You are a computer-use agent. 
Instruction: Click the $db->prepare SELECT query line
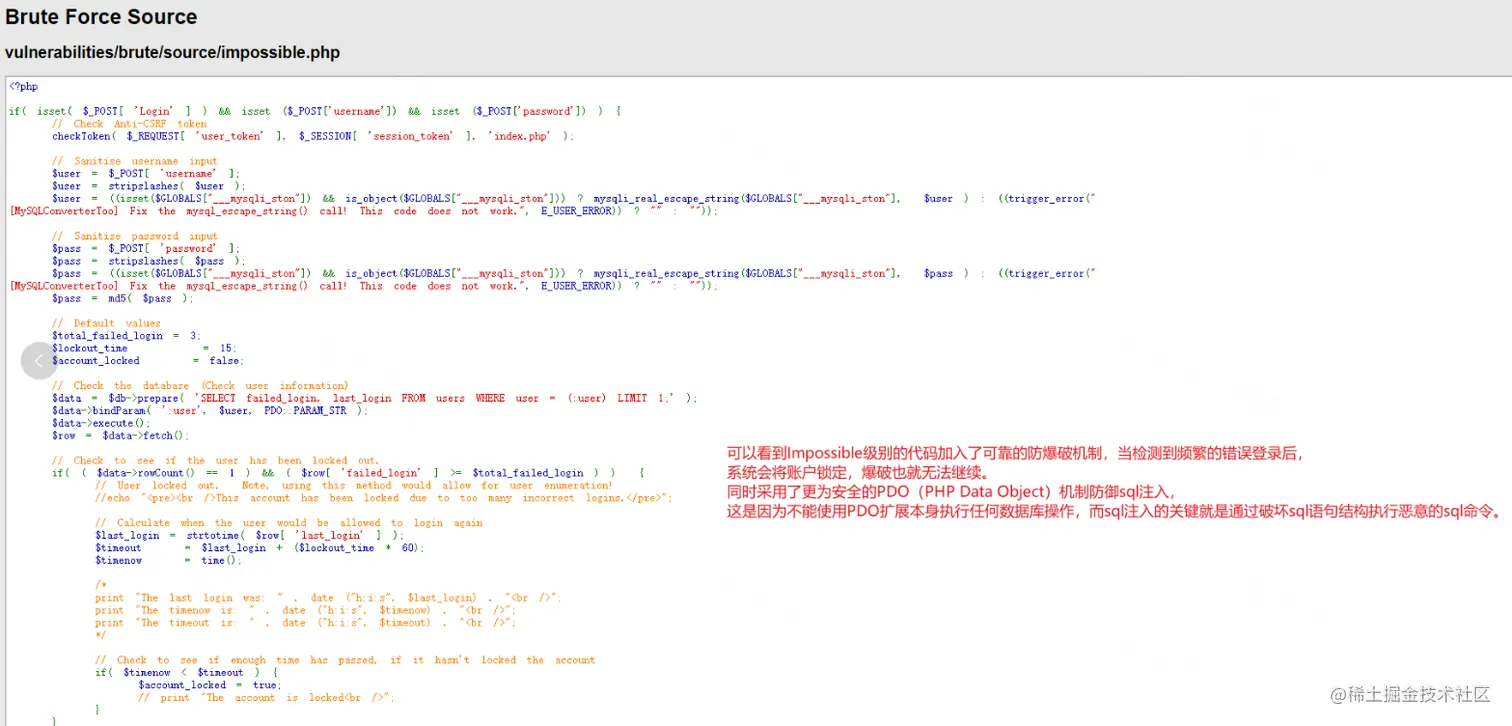[x=375, y=398]
